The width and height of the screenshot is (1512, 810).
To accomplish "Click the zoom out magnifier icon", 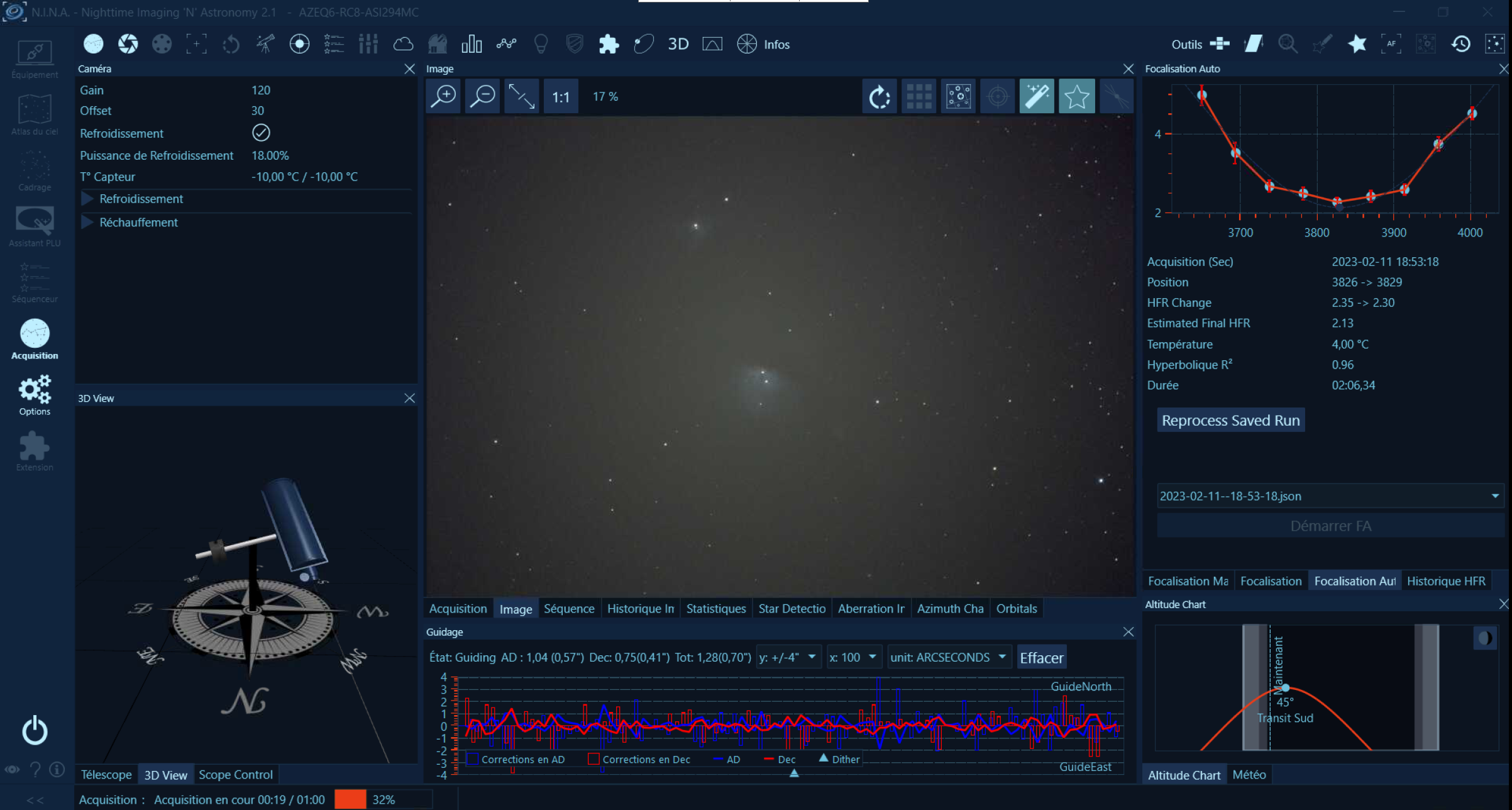I will tap(483, 96).
